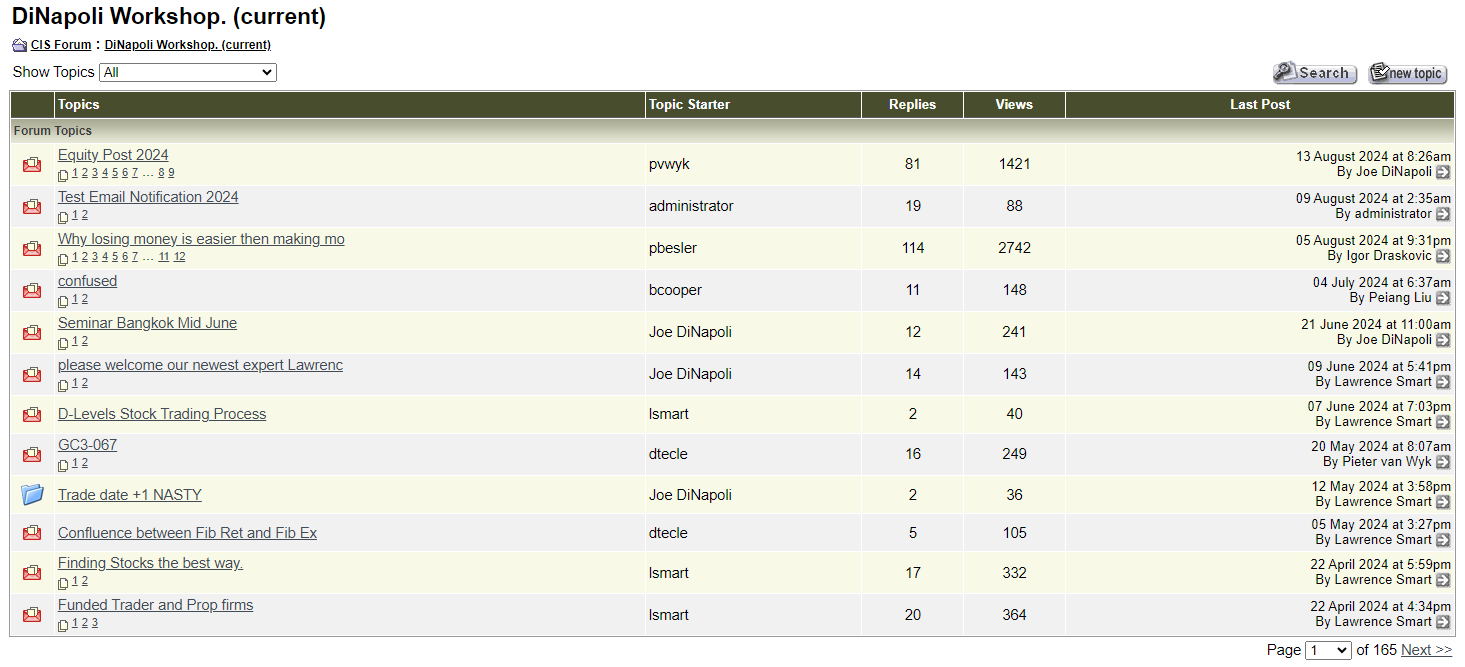Click envelope icon for Why losing money topic
This screenshot has width=1465, height=667.
32,248
